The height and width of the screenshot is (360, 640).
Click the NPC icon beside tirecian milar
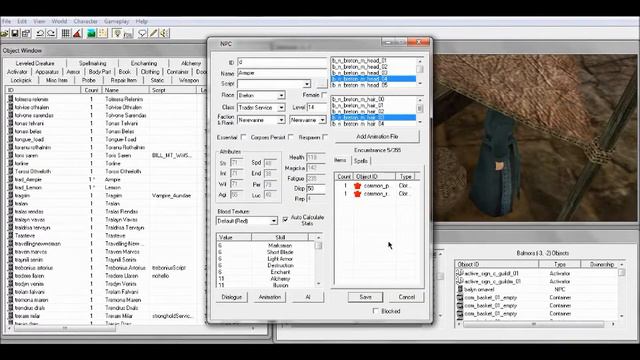click(11, 316)
